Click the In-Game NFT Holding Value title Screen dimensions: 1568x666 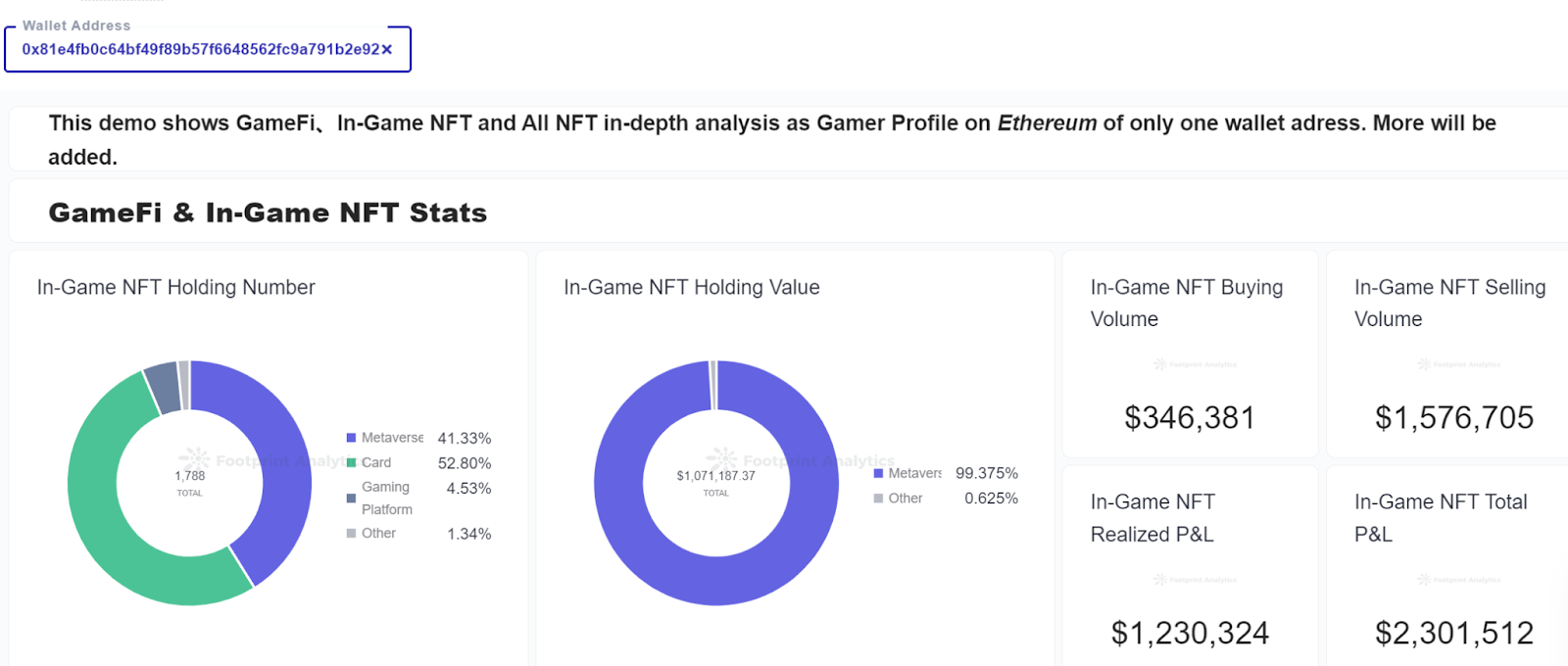pyautogui.click(x=691, y=287)
